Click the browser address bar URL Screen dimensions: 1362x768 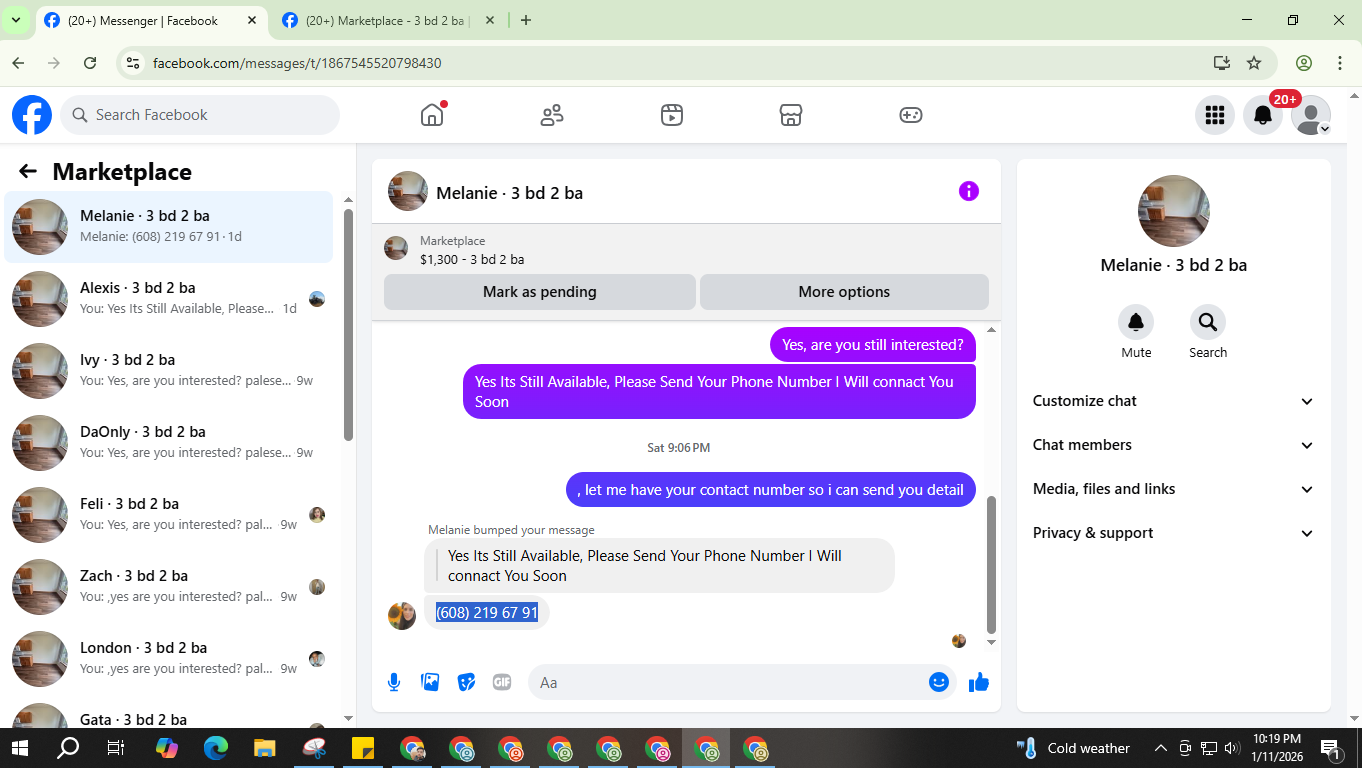[297, 63]
